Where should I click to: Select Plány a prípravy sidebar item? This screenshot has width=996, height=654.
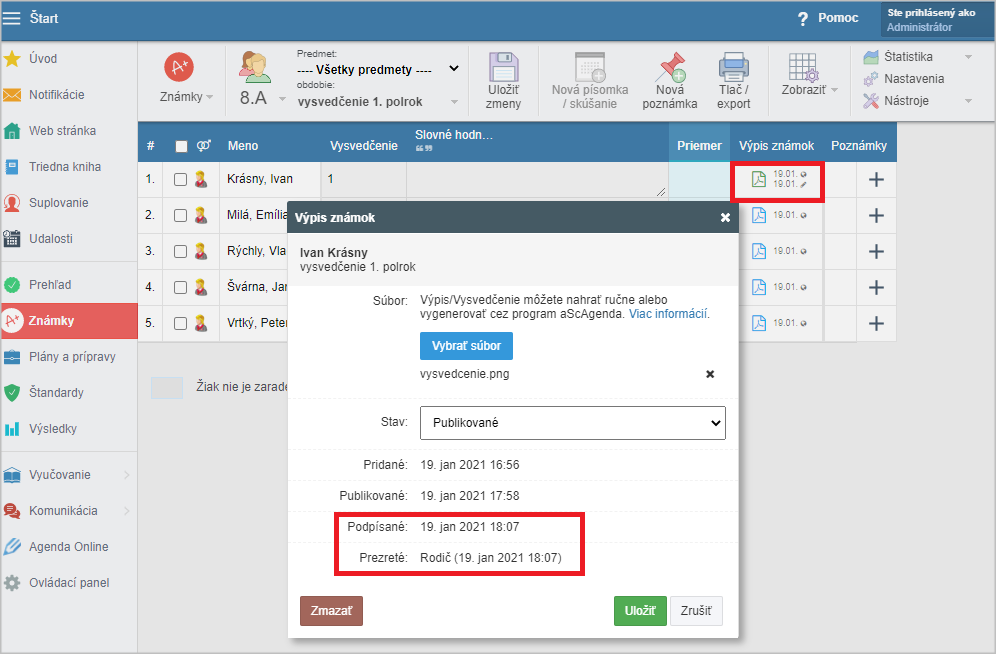pos(72,357)
